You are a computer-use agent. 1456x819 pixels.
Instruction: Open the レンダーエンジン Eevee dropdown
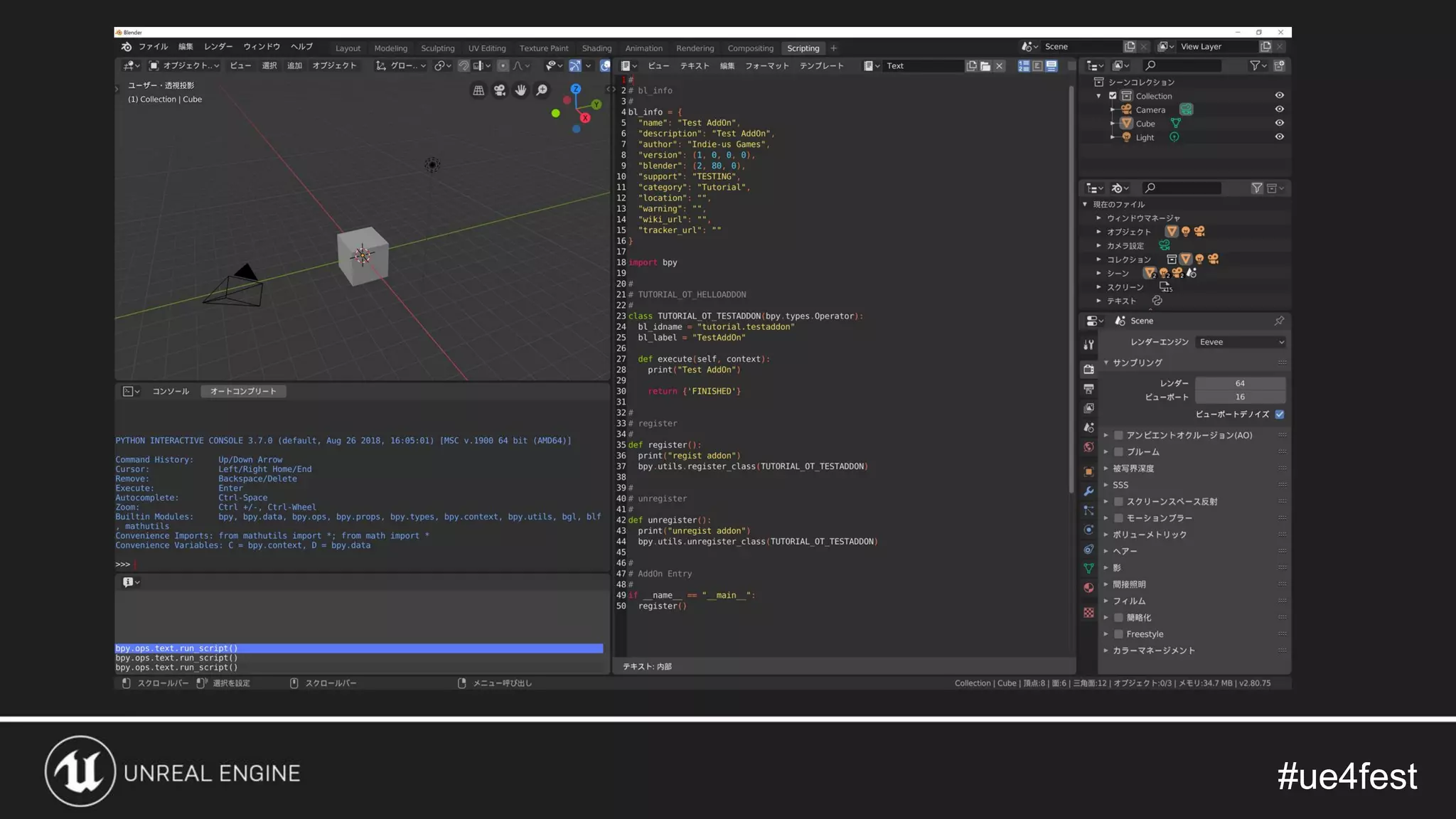click(x=1241, y=342)
